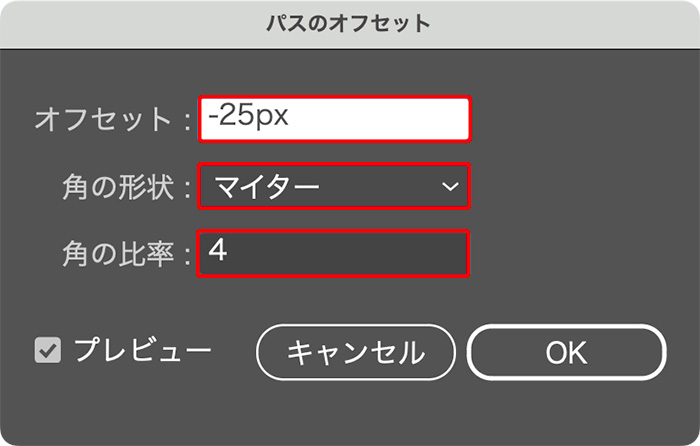Click the プレビュー label text
Viewport: 700px width, 446px height.
[x=142, y=350]
